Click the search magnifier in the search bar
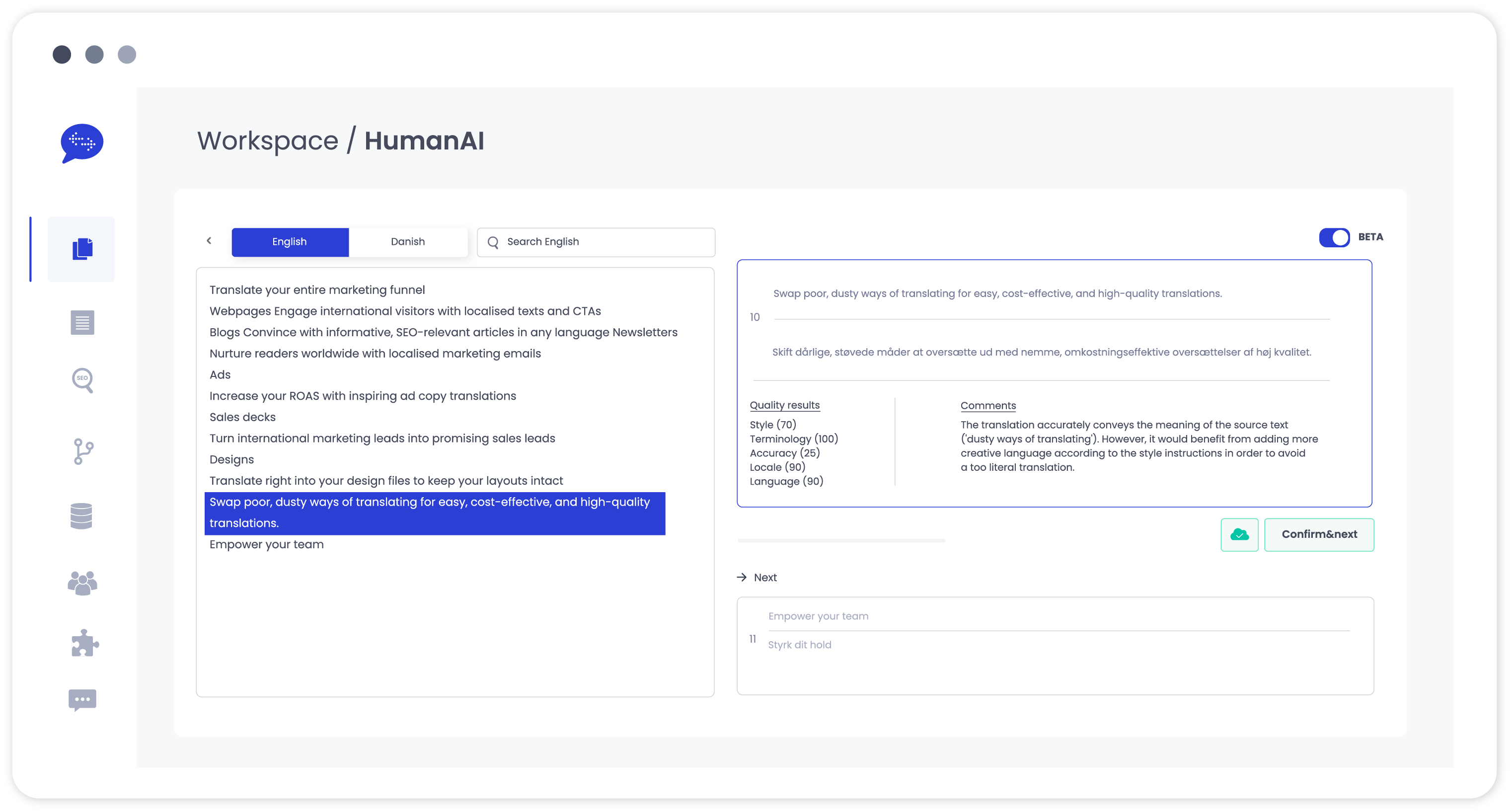This screenshot has width=1512, height=812. coord(493,242)
